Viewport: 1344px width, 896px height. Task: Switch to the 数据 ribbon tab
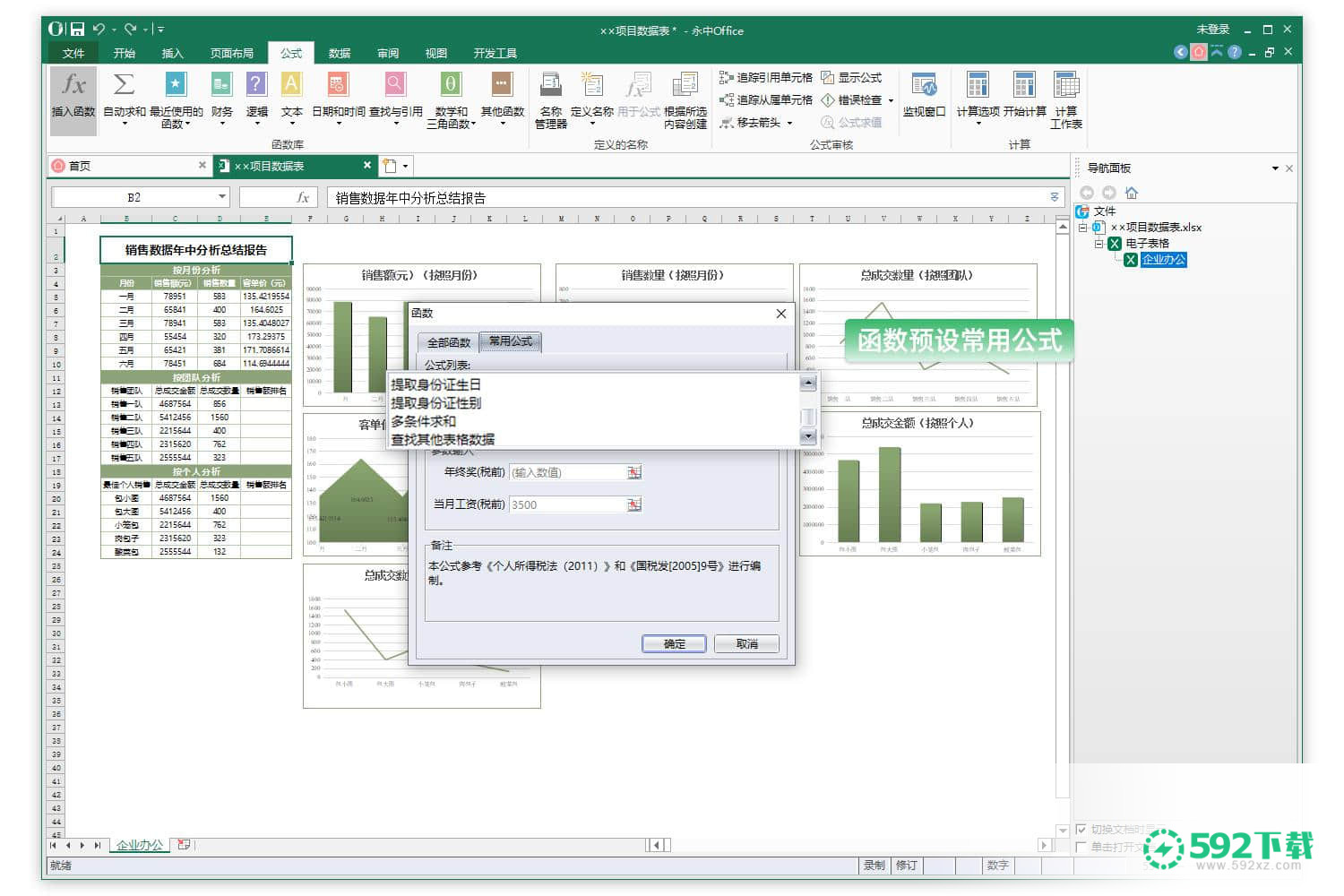point(340,54)
